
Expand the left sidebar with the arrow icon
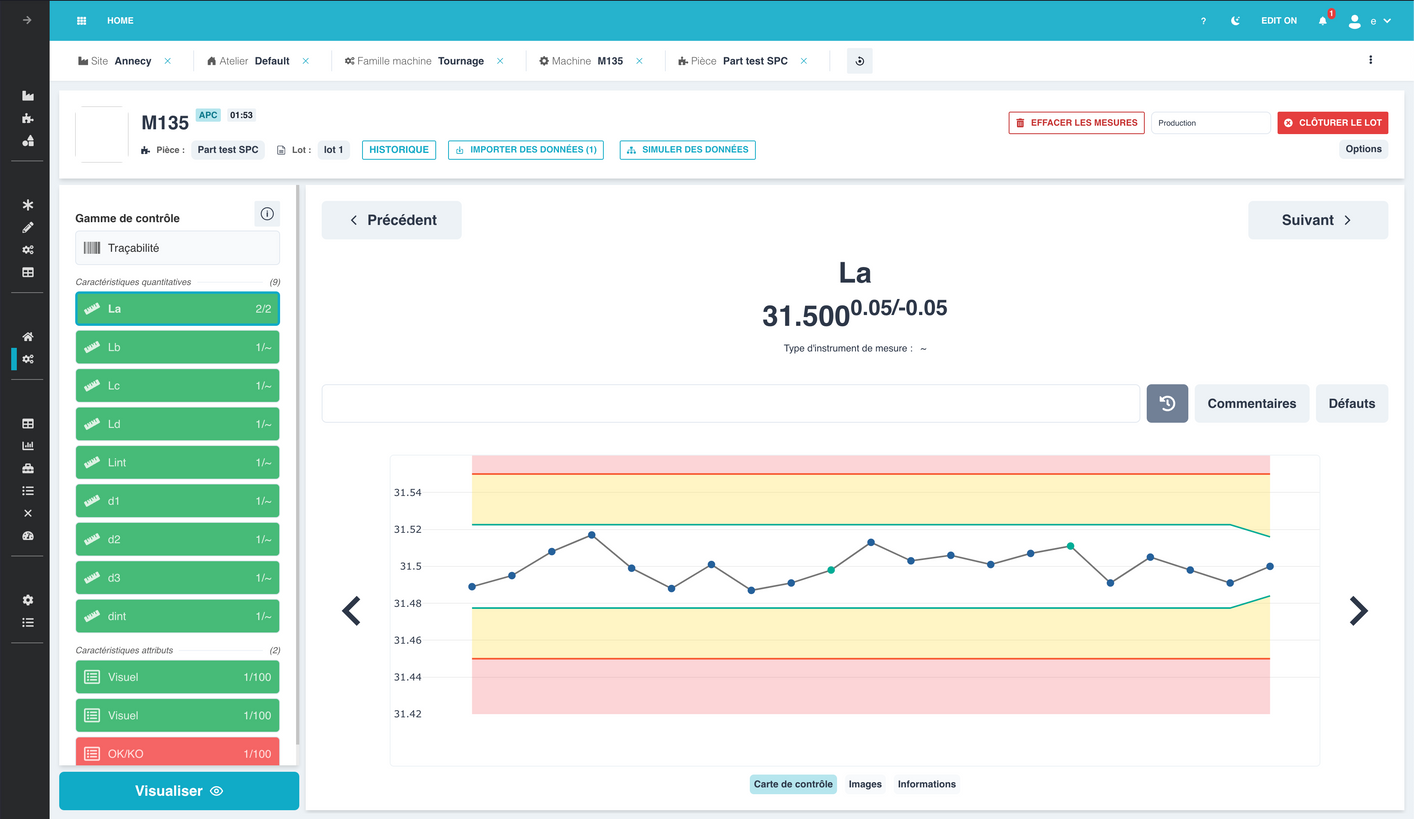coord(27,20)
